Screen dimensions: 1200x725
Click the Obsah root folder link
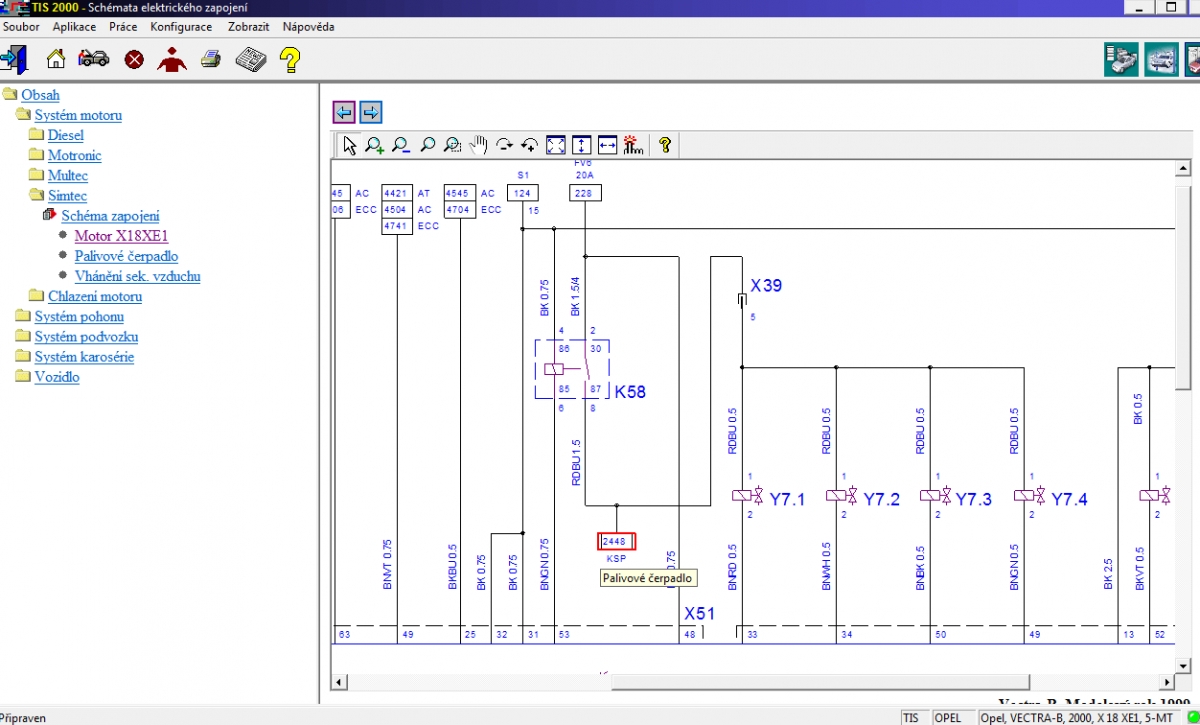[x=41, y=95]
